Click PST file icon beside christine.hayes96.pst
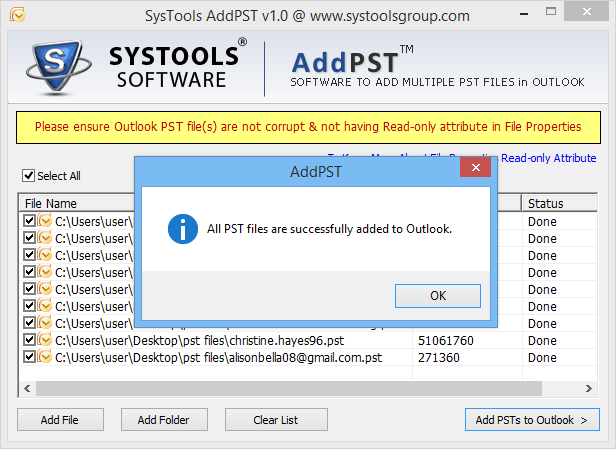Screen dimensions: 616x449 tap(45, 340)
